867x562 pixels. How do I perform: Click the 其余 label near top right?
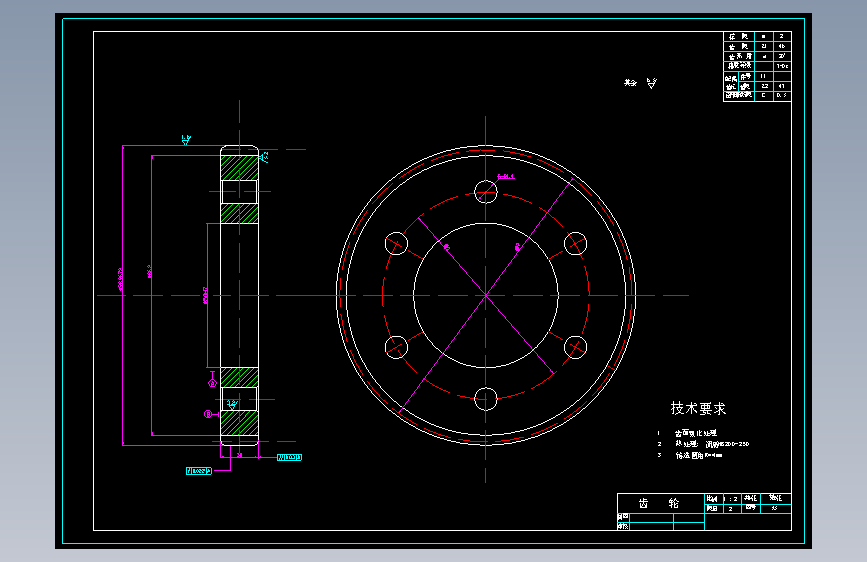tap(631, 83)
